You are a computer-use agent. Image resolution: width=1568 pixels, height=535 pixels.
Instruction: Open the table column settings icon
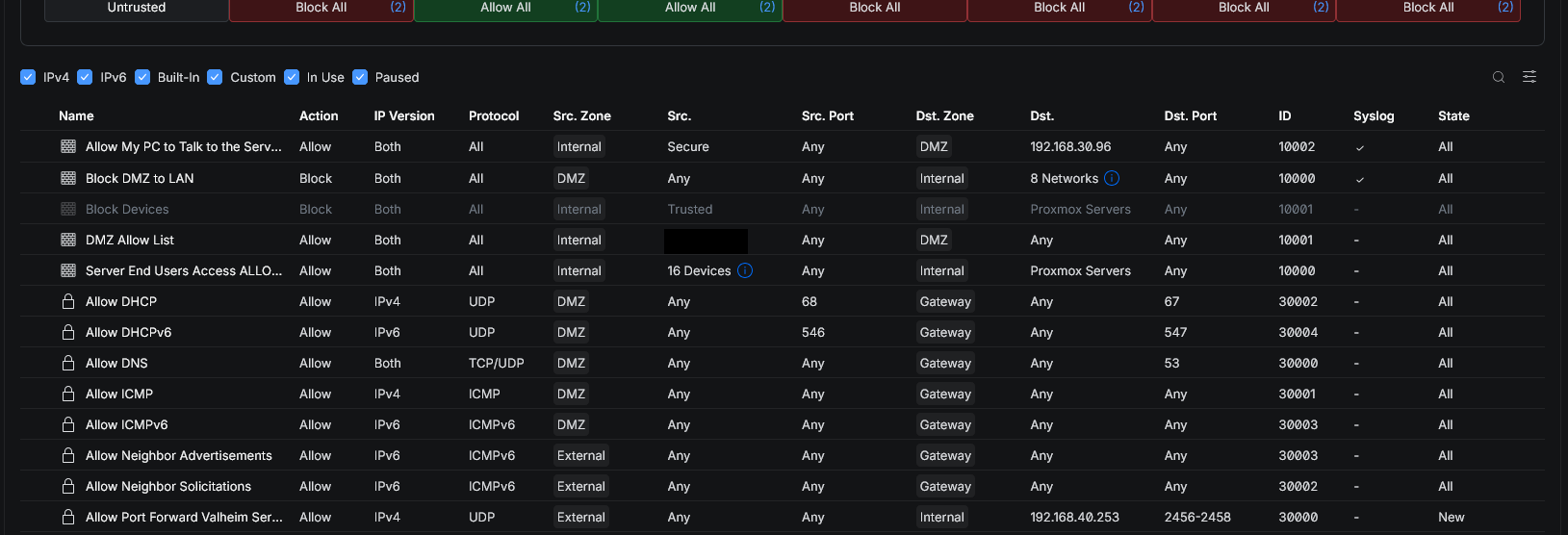(x=1529, y=77)
